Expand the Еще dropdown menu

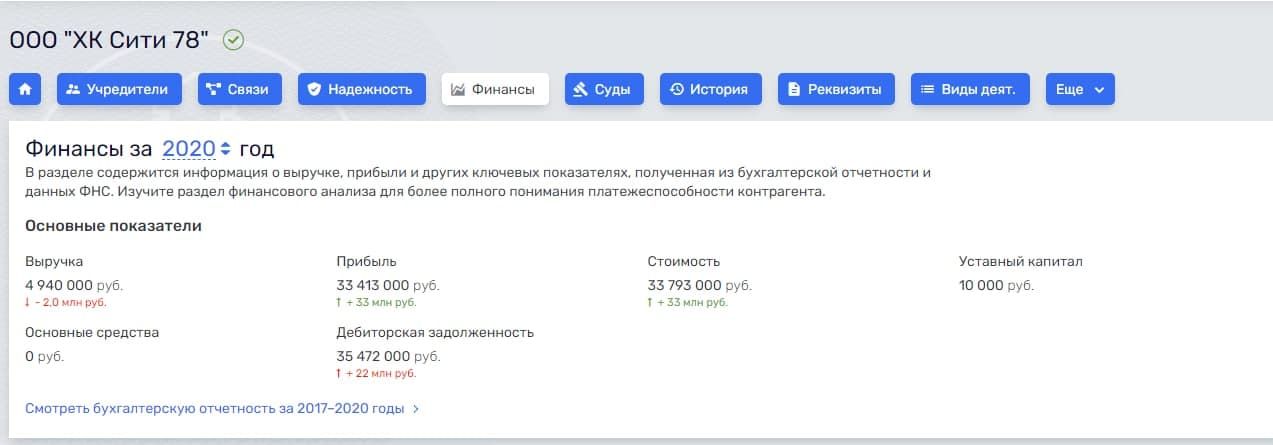1080,89
